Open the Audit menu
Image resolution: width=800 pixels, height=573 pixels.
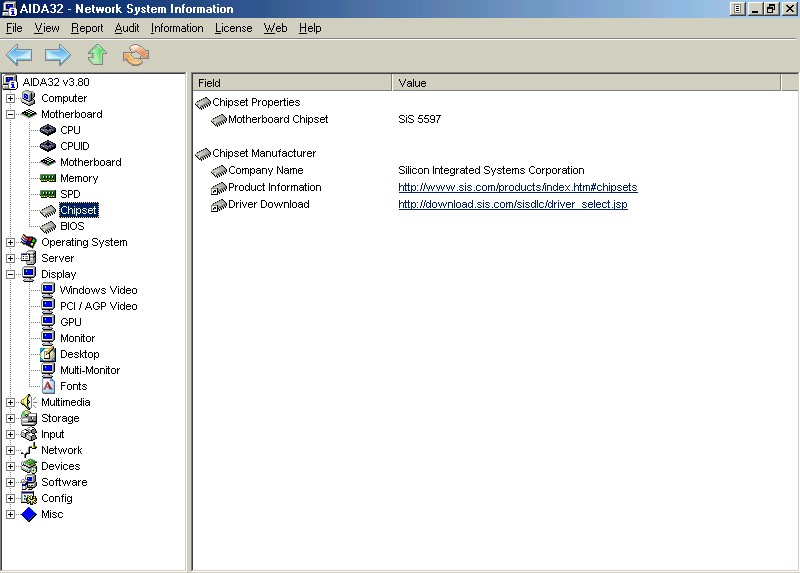127,28
